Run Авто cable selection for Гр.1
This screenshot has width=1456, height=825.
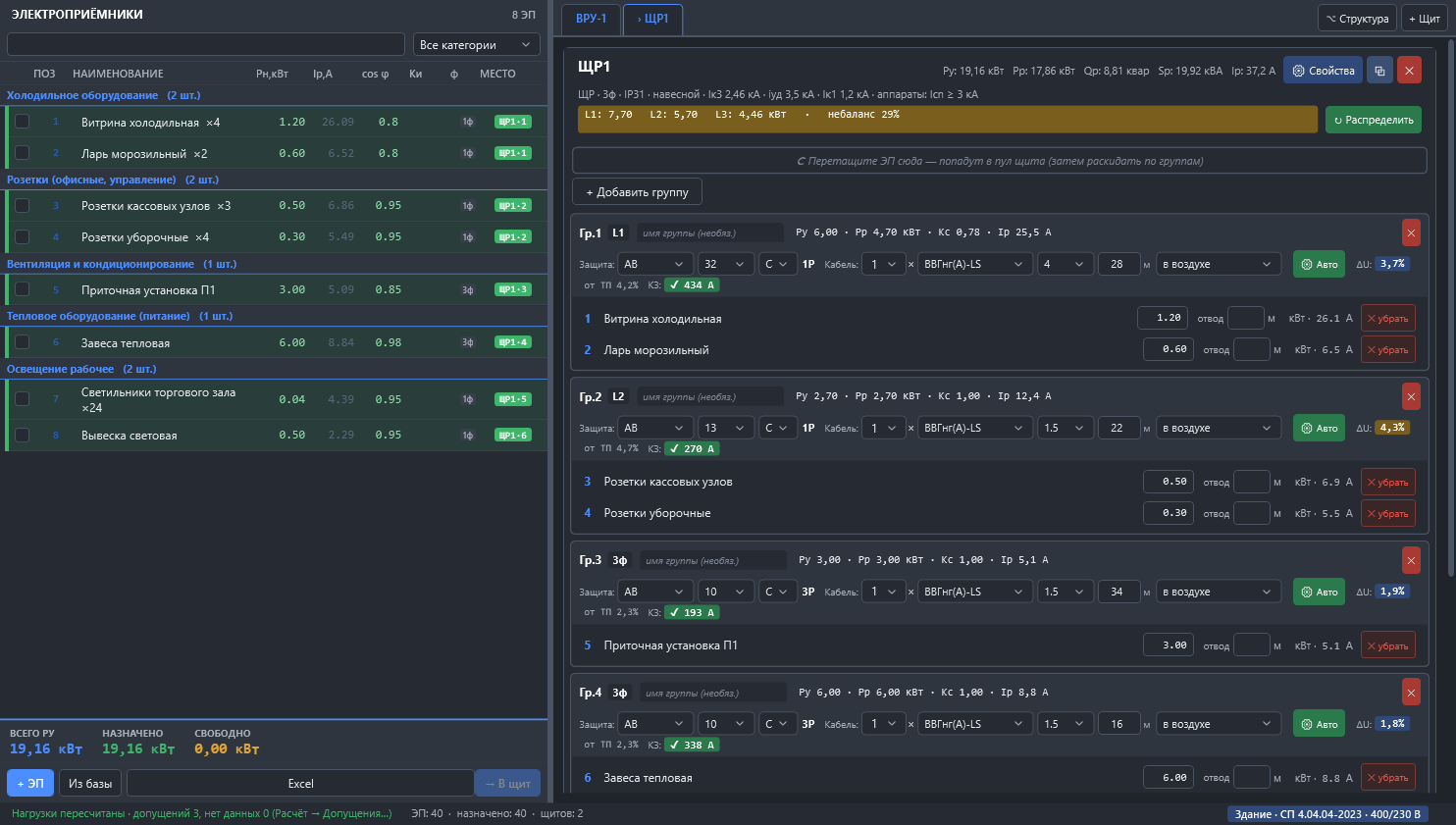coord(1319,264)
